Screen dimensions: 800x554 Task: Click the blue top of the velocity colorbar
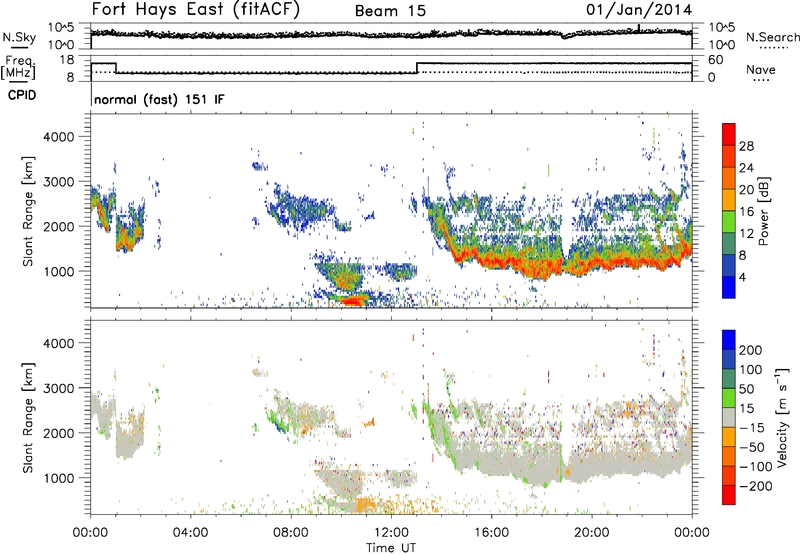729,340
